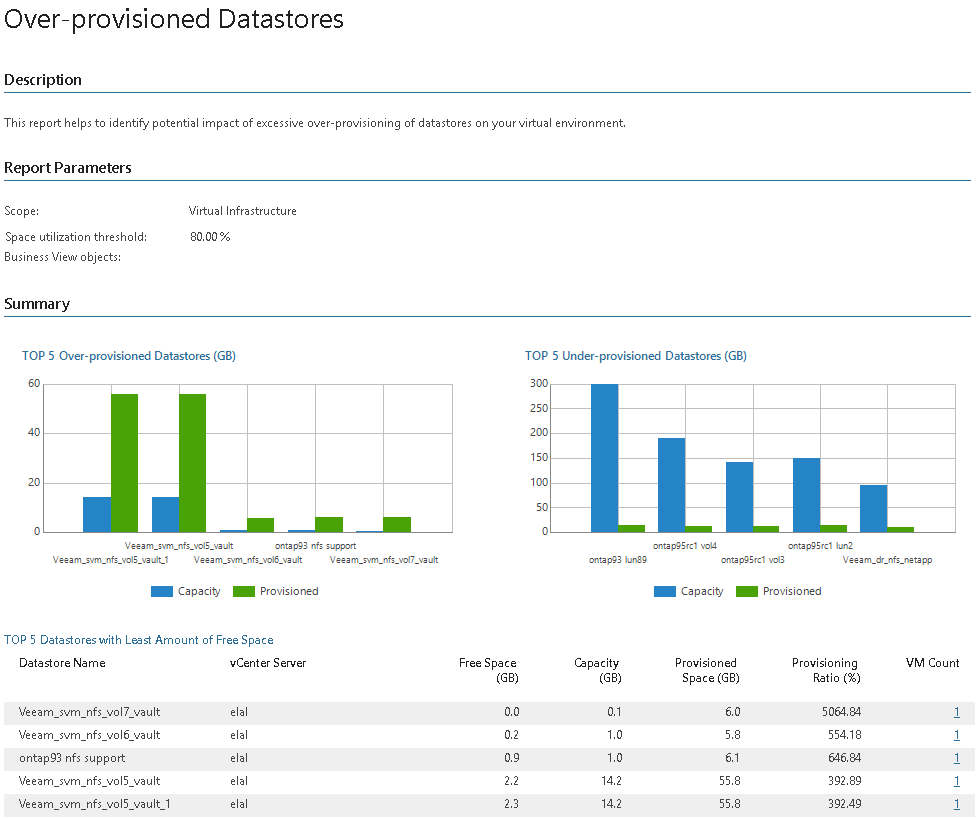The width and height of the screenshot is (978, 818).
Task: Click the 'Over-provisioned Datastores' page title
Action: (173, 19)
